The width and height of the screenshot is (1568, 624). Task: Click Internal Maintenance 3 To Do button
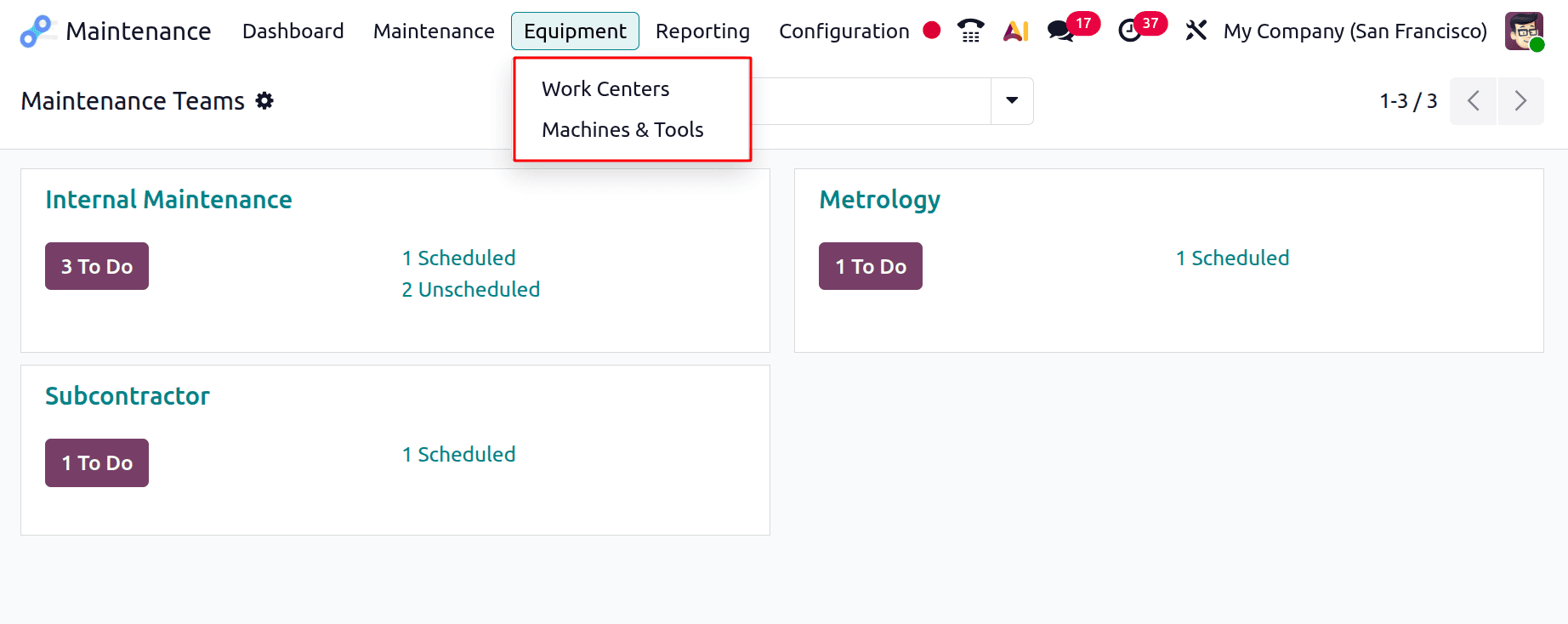coord(97,266)
